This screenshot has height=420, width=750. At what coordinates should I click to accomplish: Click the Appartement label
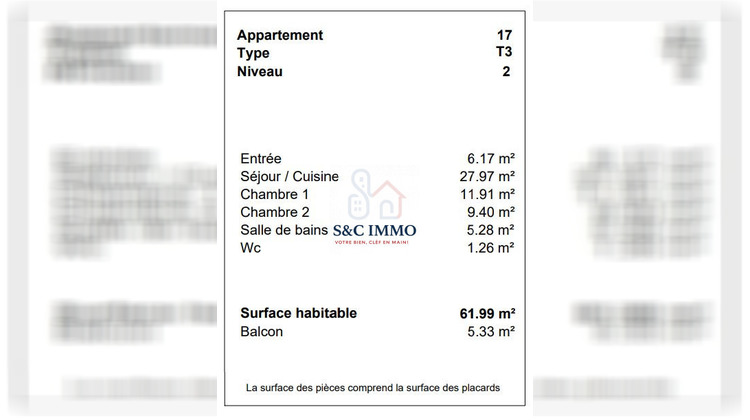click(x=280, y=35)
